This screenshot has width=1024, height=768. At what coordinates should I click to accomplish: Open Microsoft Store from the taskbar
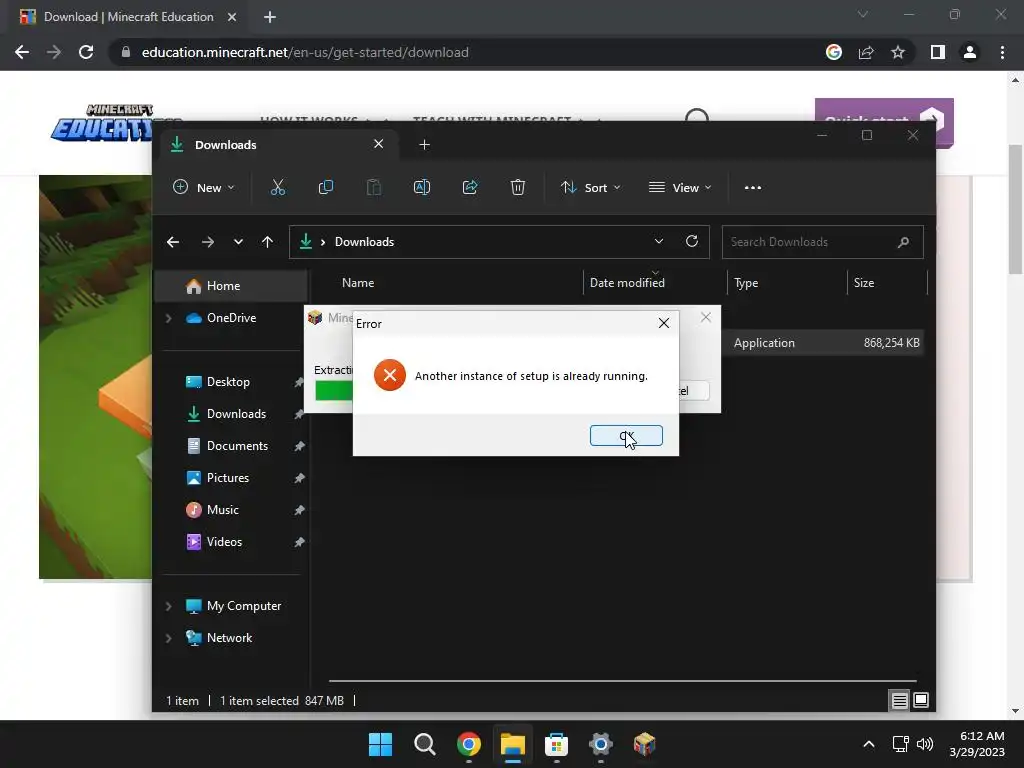[x=556, y=744]
